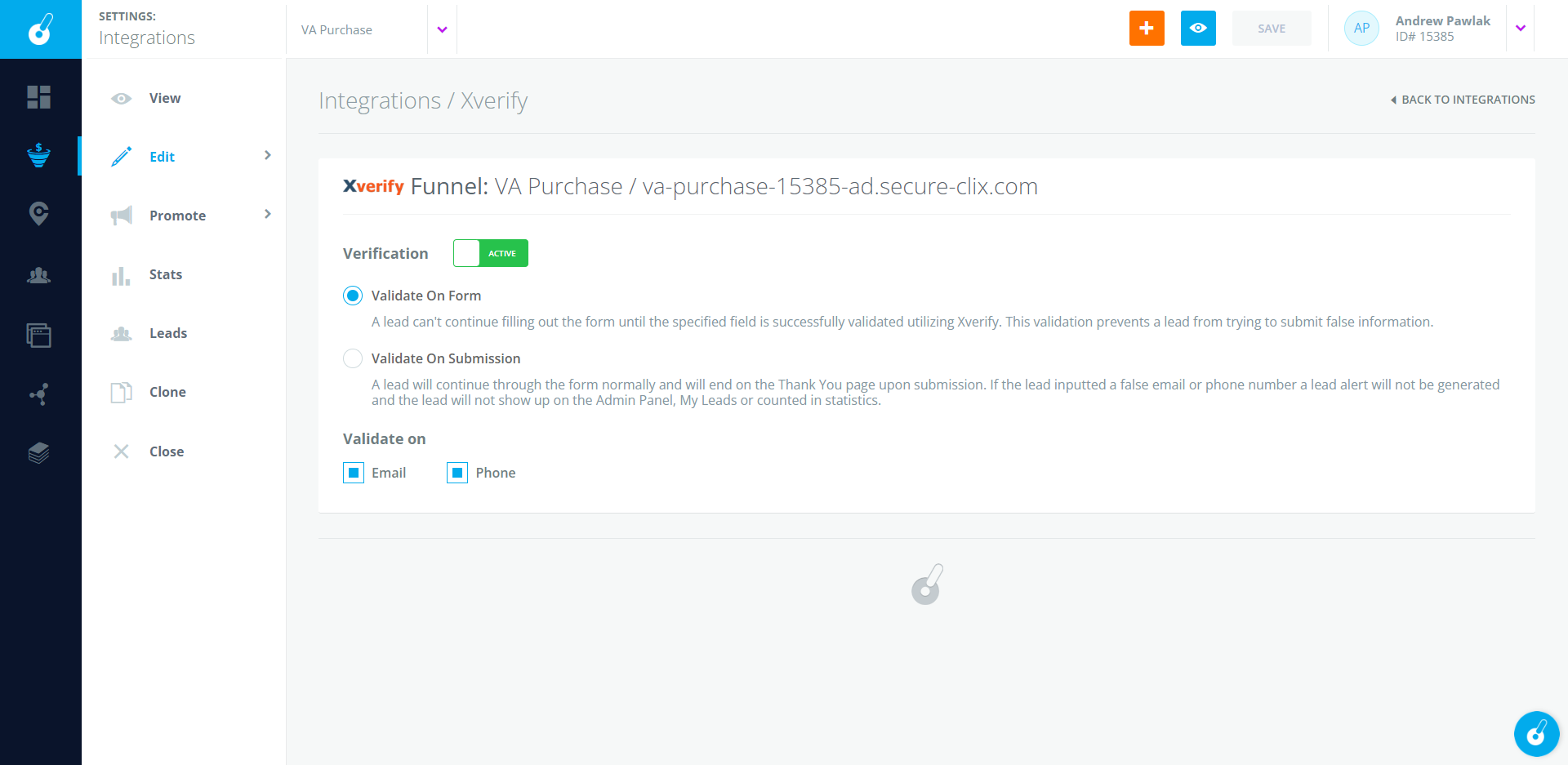Click the orange plus add button
The width and height of the screenshot is (1568, 765).
[x=1147, y=29]
